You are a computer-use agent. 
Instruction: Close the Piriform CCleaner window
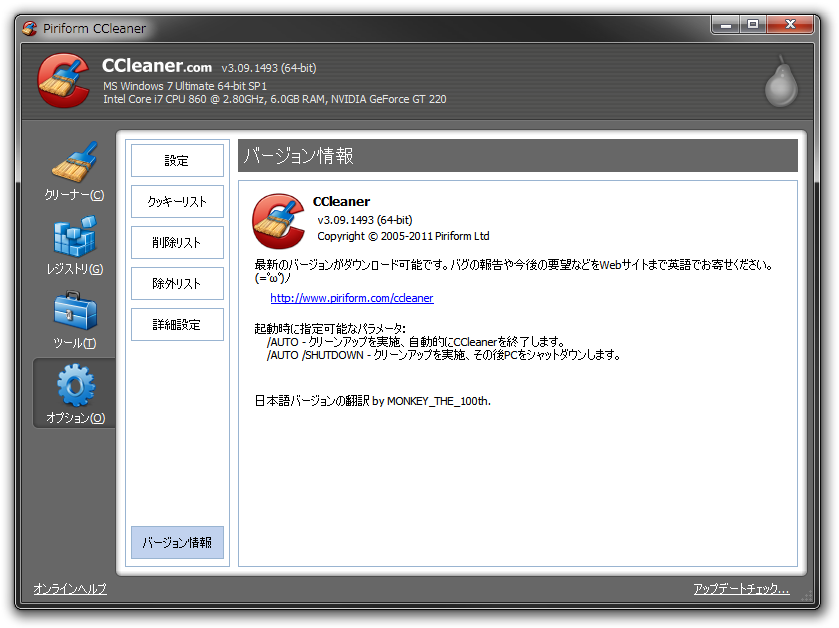[x=790, y=25]
